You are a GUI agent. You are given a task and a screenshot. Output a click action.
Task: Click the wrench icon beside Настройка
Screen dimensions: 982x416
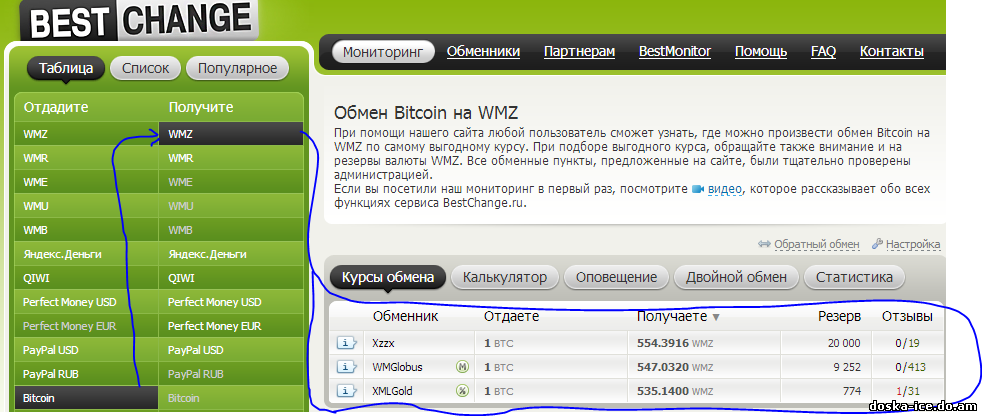tap(877, 244)
